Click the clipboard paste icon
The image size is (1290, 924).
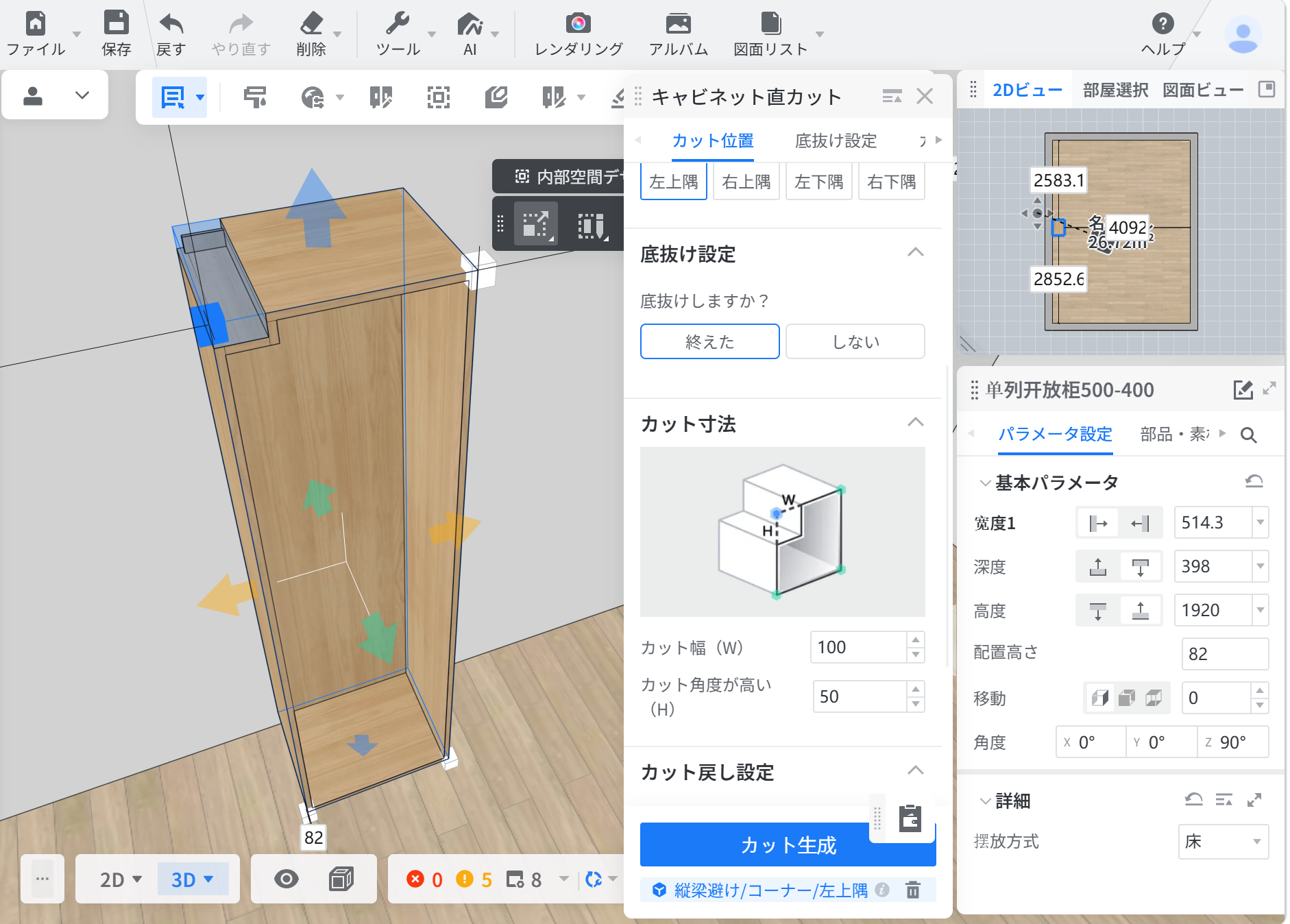pos(910,818)
